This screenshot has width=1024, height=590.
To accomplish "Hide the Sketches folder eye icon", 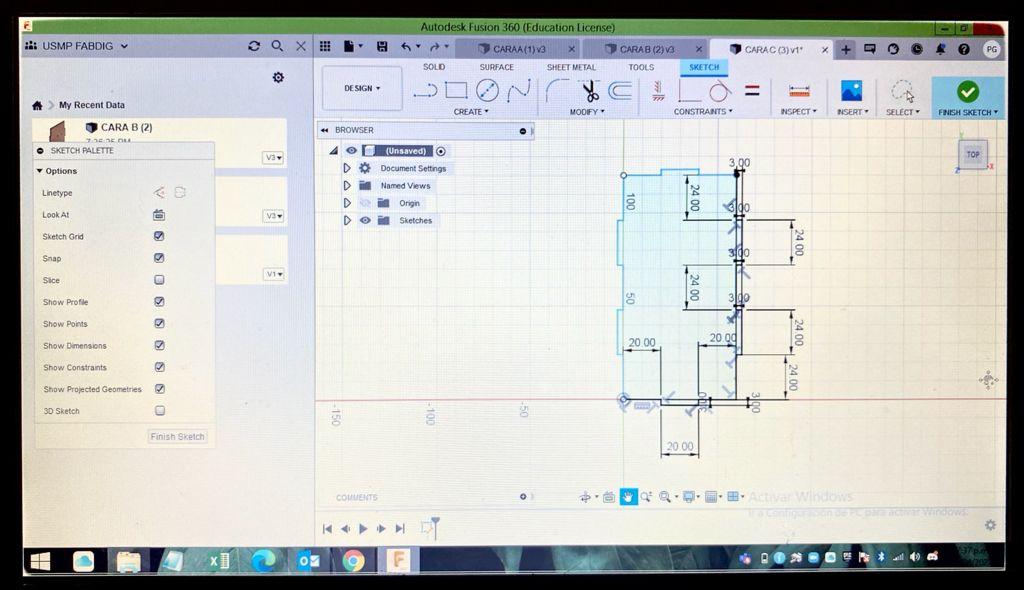I will (365, 220).
